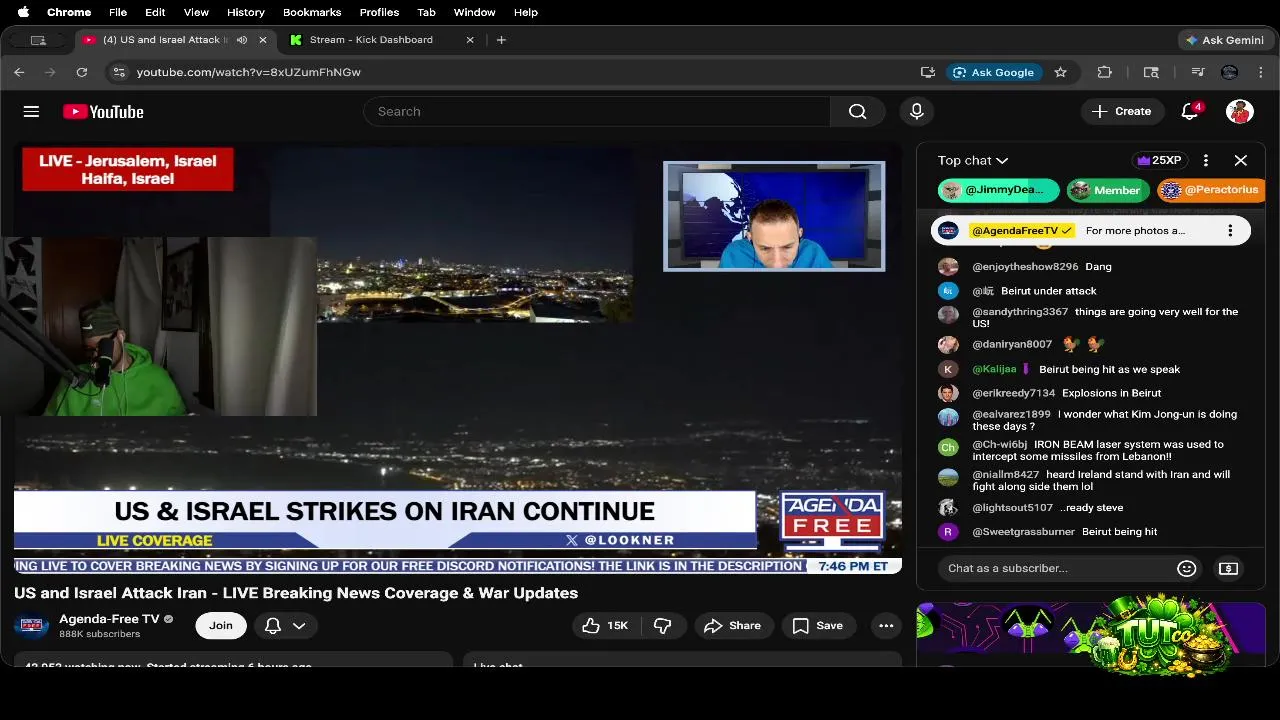This screenshot has width=1280, height=720.
Task: Mute the YouTube tab audio icon
Action: click(x=242, y=40)
